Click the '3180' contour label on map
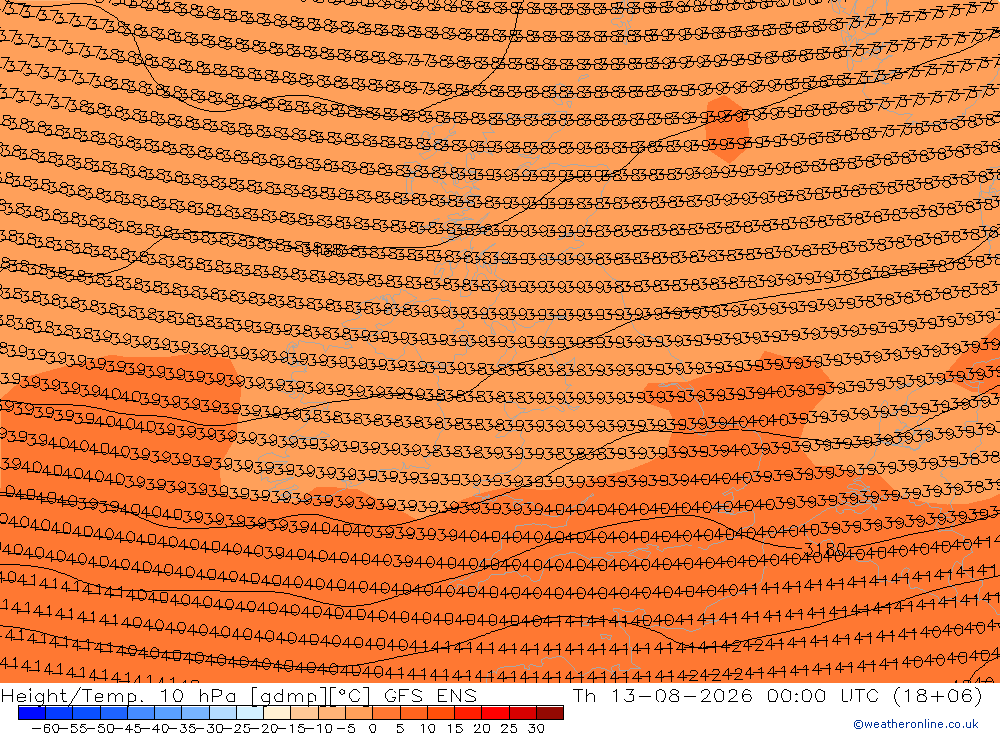The height and width of the screenshot is (733, 1000). [825, 549]
